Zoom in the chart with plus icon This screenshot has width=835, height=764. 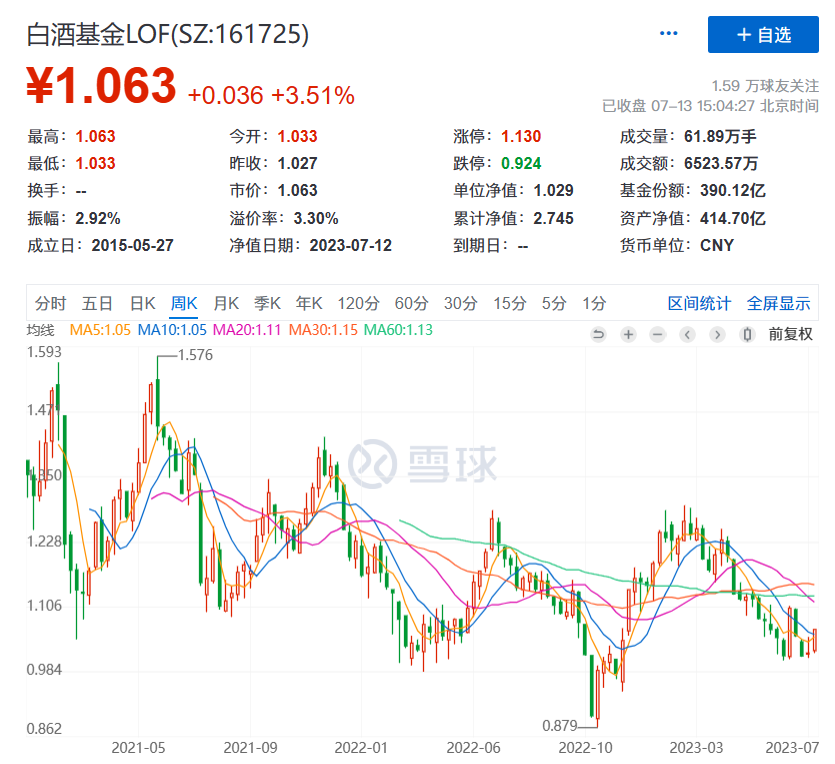(628, 334)
